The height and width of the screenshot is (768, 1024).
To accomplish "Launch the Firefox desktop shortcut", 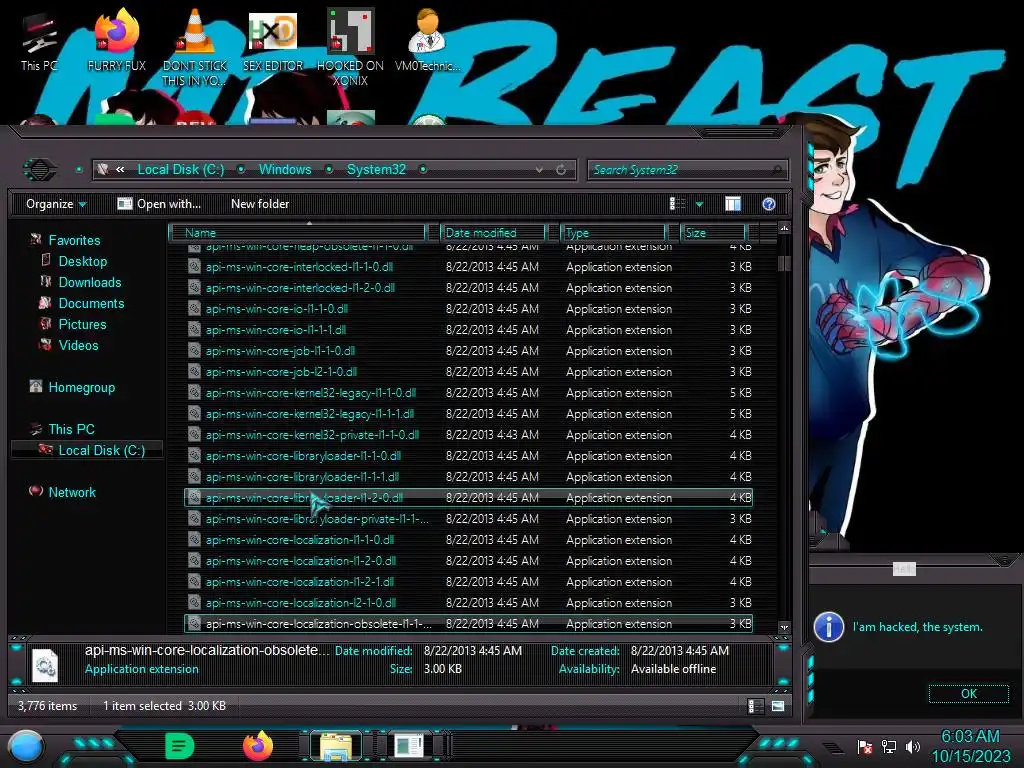I will [x=116, y=41].
